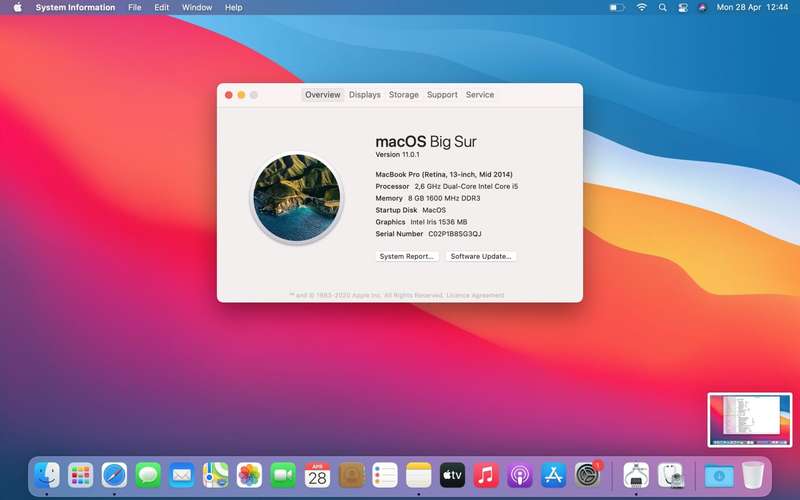Minimize the About window with yellow button

pos(241,95)
